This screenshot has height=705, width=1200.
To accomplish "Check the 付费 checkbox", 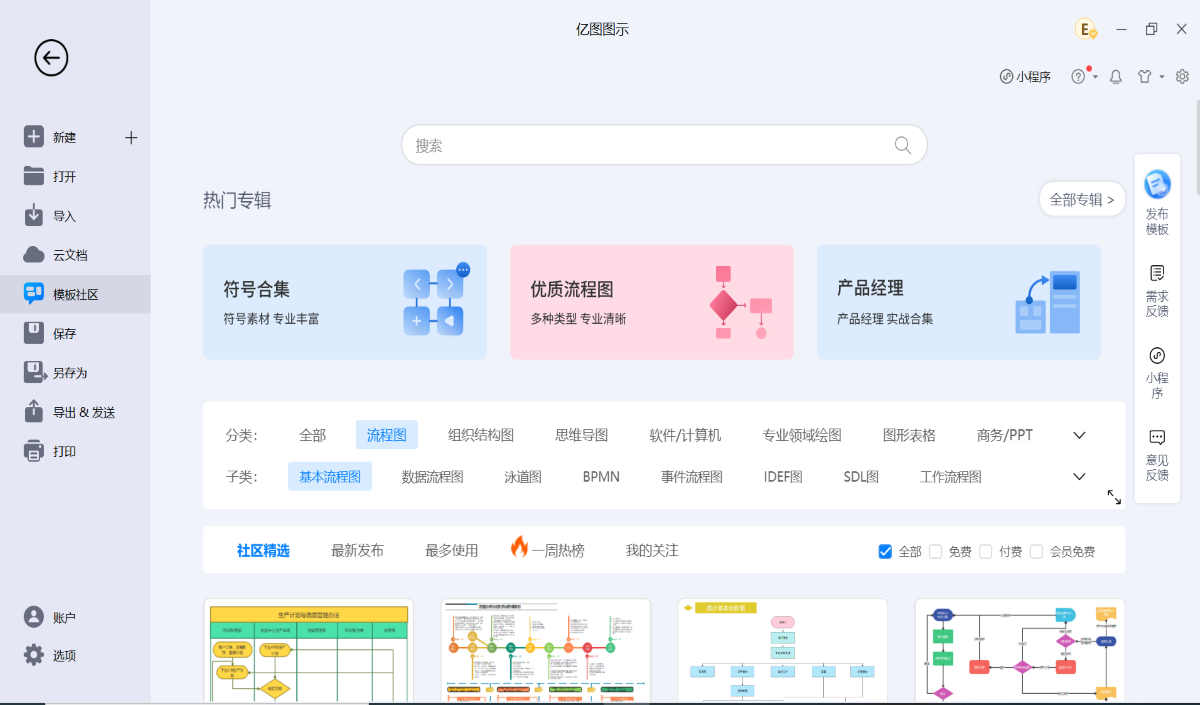I will click(986, 551).
